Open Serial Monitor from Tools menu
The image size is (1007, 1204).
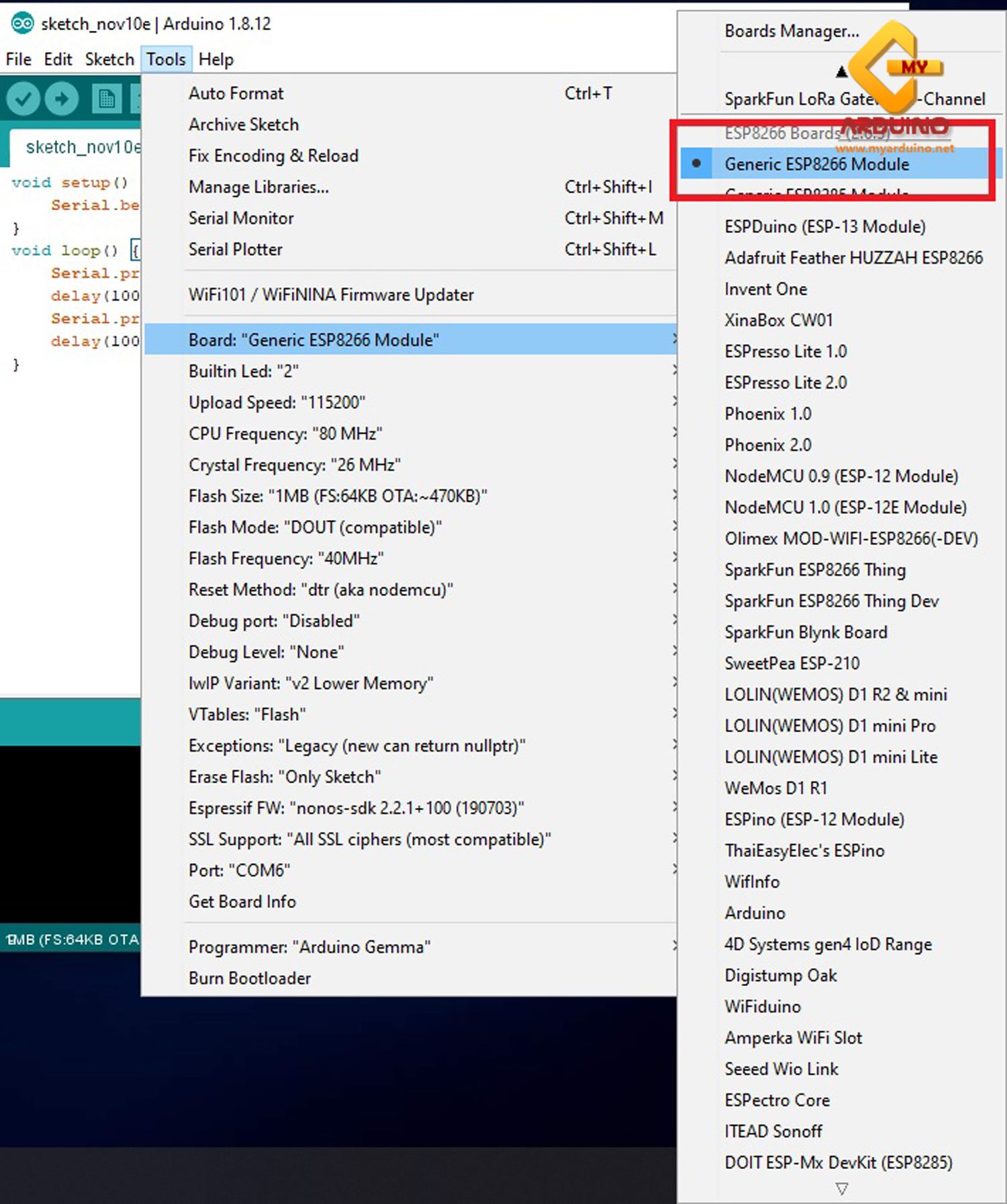(241, 218)
